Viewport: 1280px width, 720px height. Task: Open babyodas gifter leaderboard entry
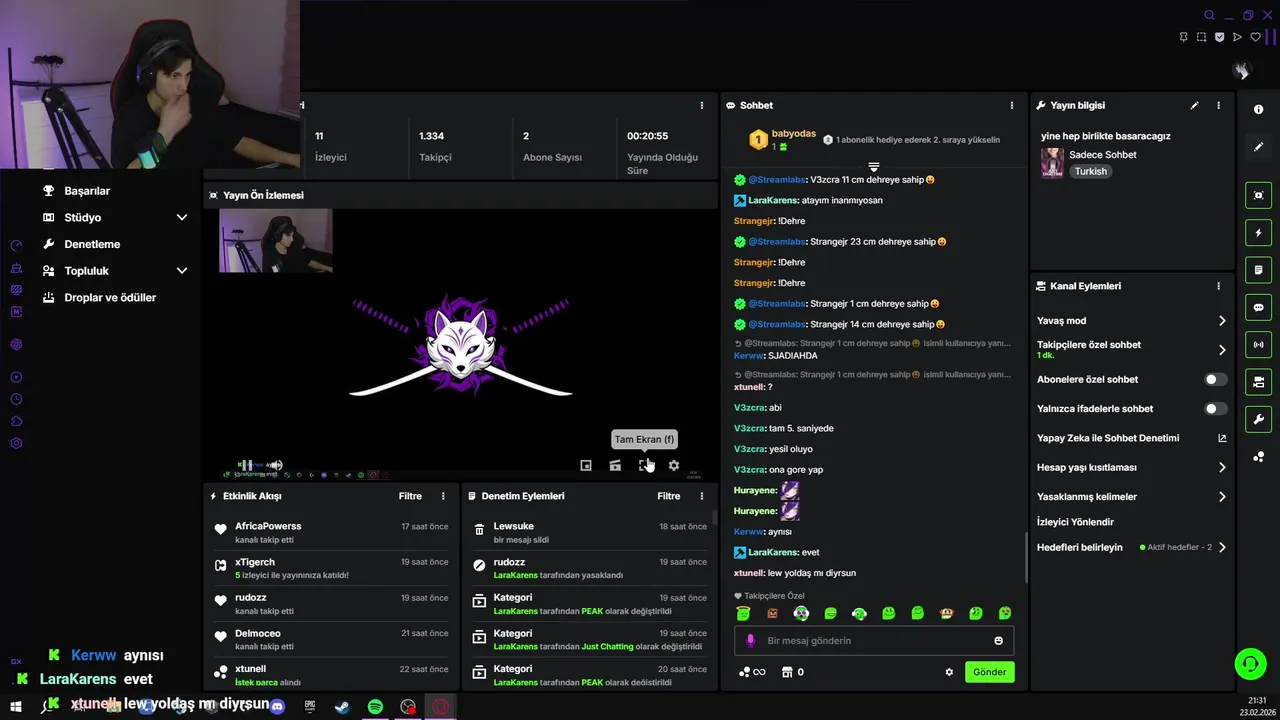click(x=784, y=140)
